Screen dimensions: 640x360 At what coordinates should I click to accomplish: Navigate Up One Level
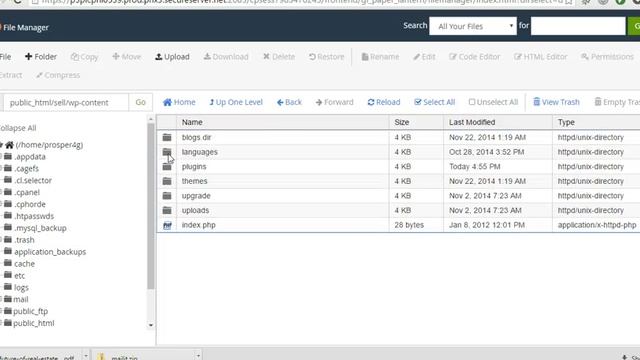[x=236, y=102]
